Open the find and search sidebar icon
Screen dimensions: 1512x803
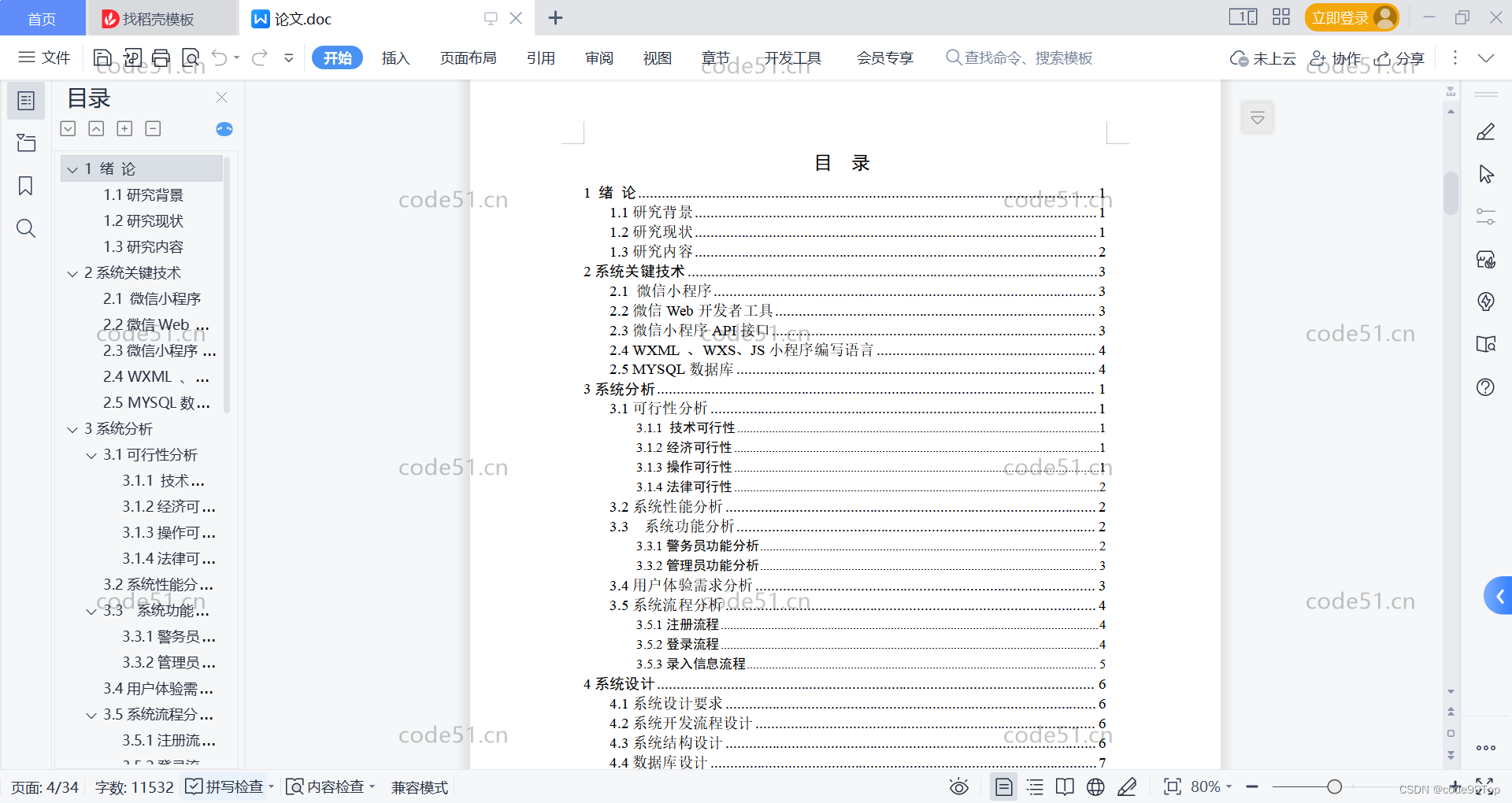click(26, 228)
